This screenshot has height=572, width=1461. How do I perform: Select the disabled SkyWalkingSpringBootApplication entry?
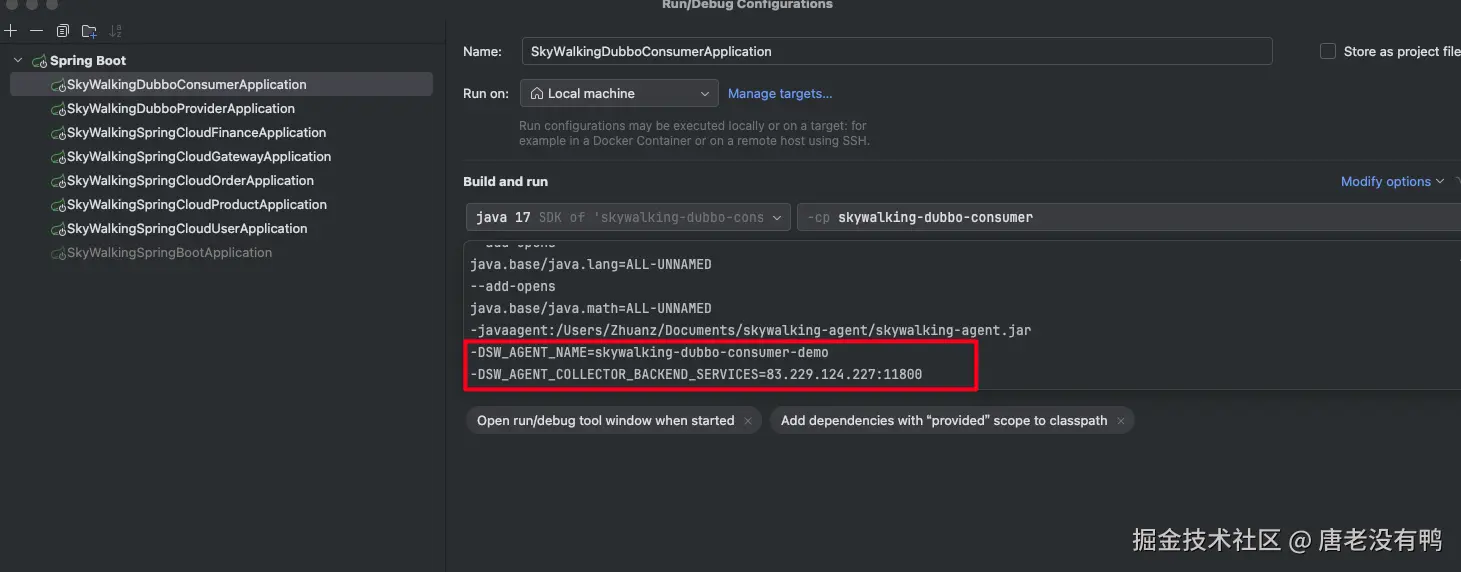coord(169,253)
